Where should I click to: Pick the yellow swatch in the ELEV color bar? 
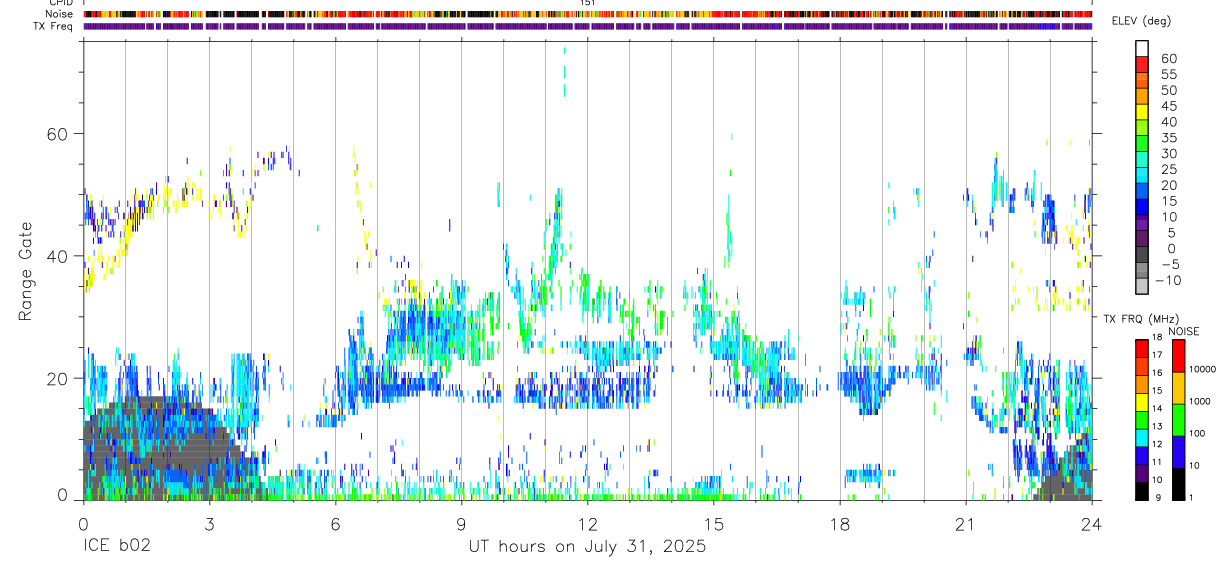[1142, 112]
